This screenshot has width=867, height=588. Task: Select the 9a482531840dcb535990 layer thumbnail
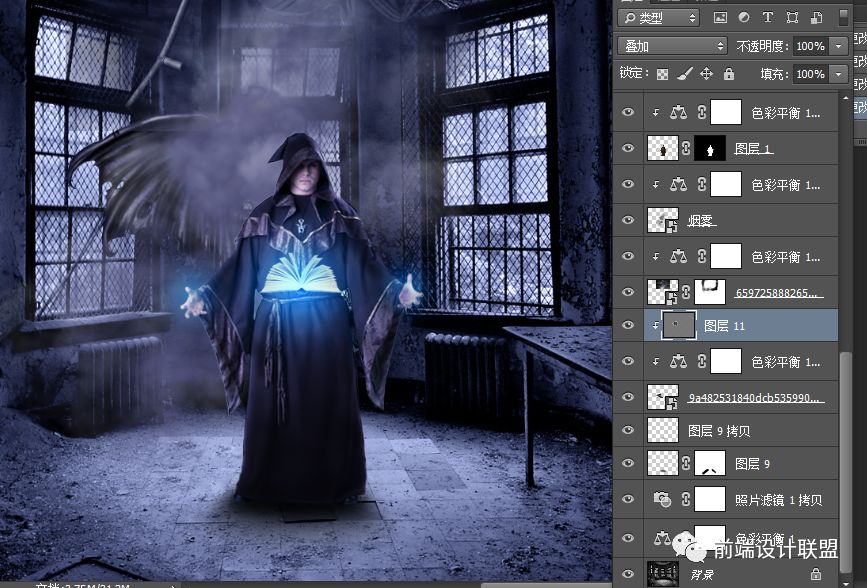coord(662,397)
